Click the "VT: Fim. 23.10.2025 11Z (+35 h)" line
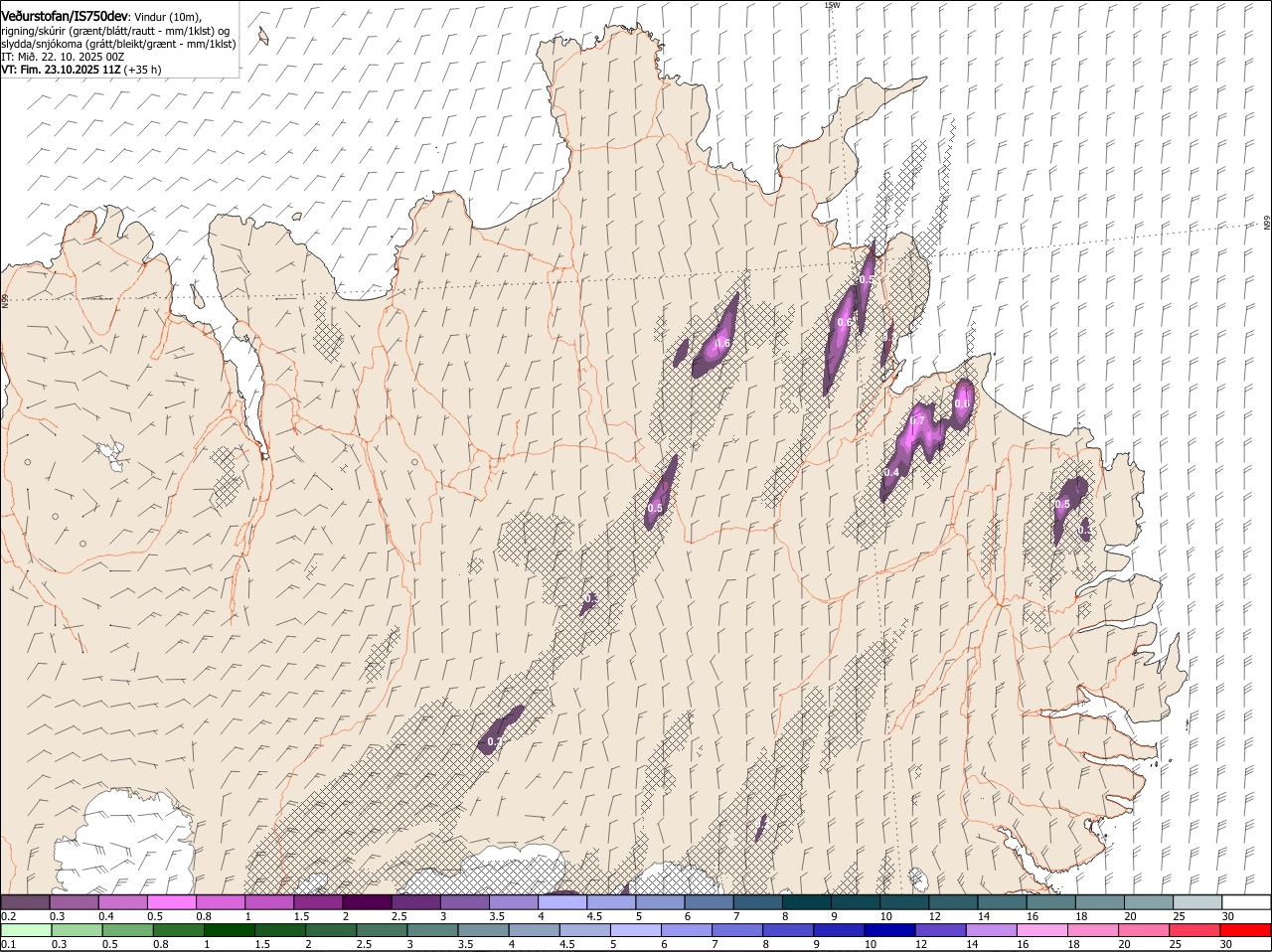Screen dimensions: 1272x952 pyautogui.click(x=81, y=70)
